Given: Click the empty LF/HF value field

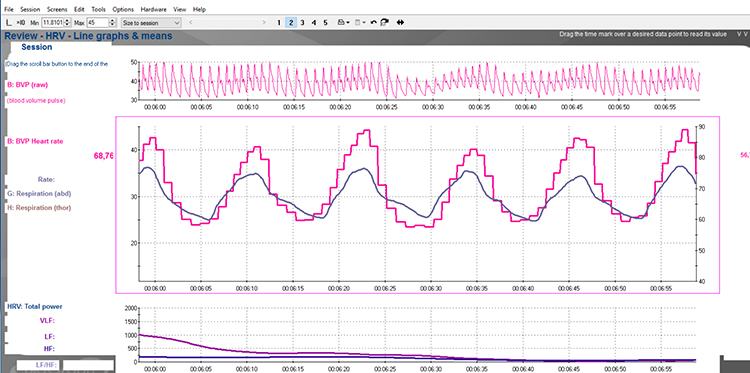Looking at the screenshot, I should point(88,365).
